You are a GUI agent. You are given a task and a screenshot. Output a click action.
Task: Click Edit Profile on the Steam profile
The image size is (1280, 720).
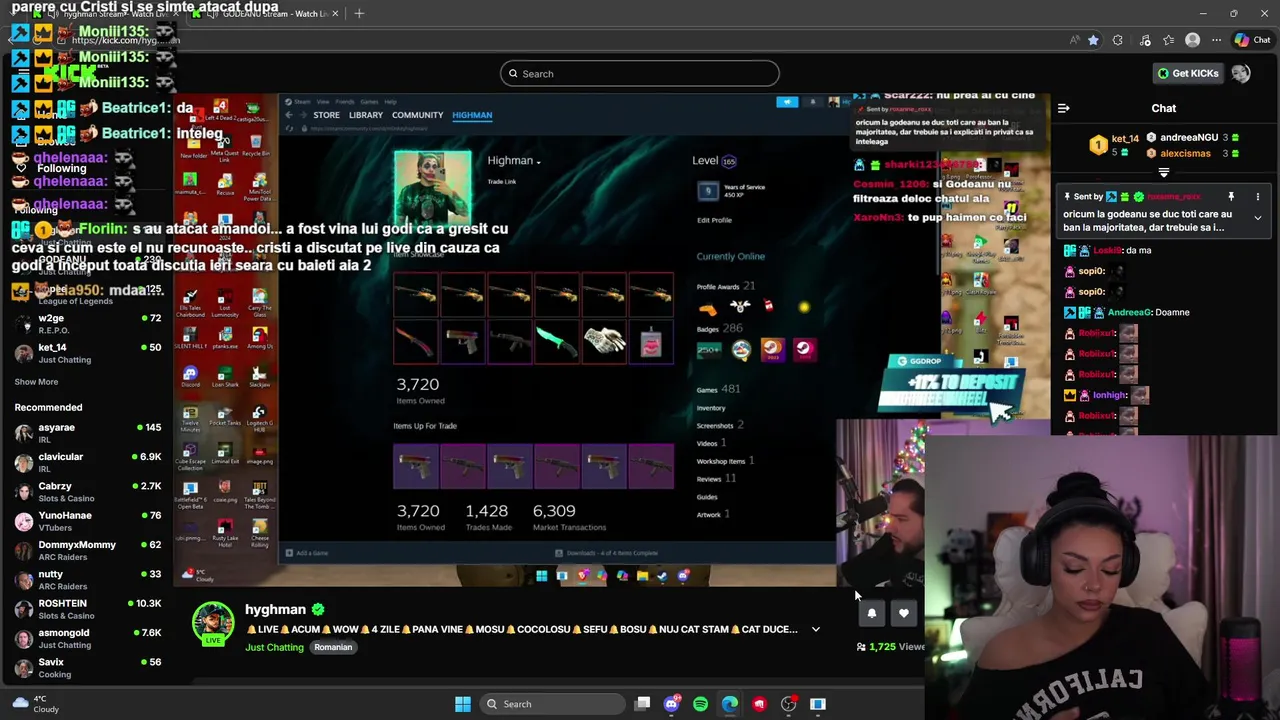[714, 220]
